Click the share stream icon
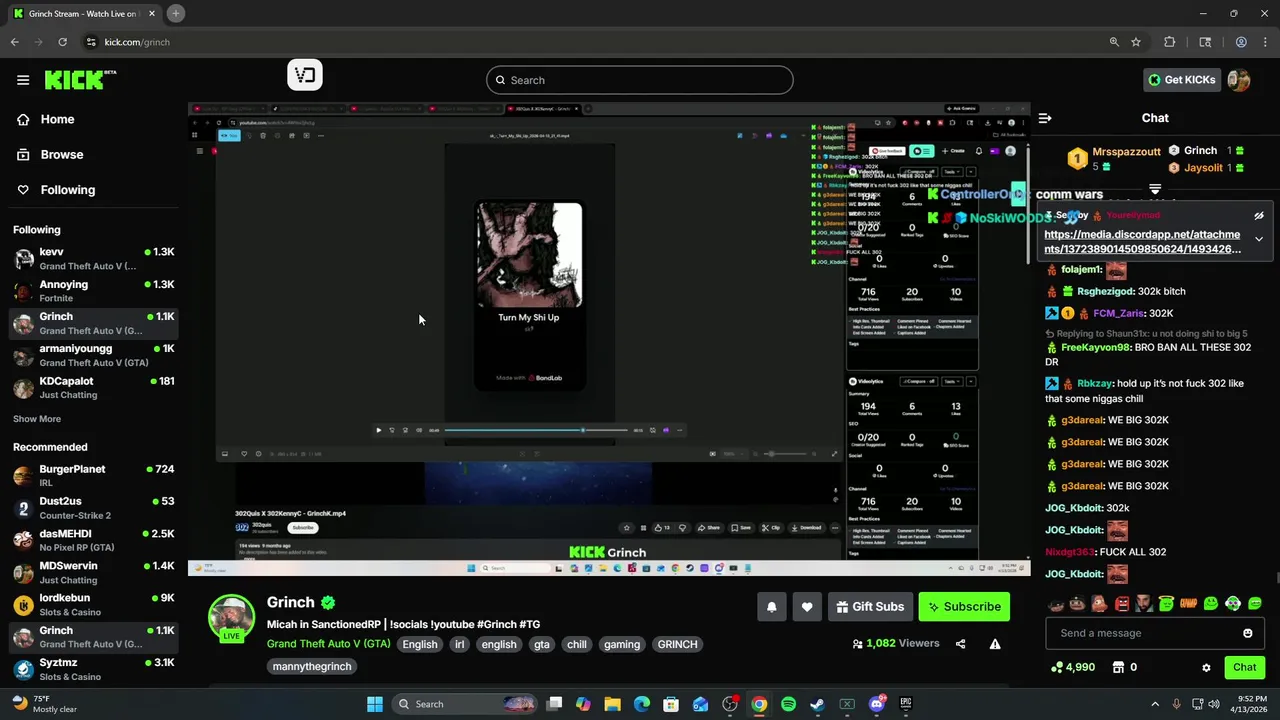 click(961, 644)
